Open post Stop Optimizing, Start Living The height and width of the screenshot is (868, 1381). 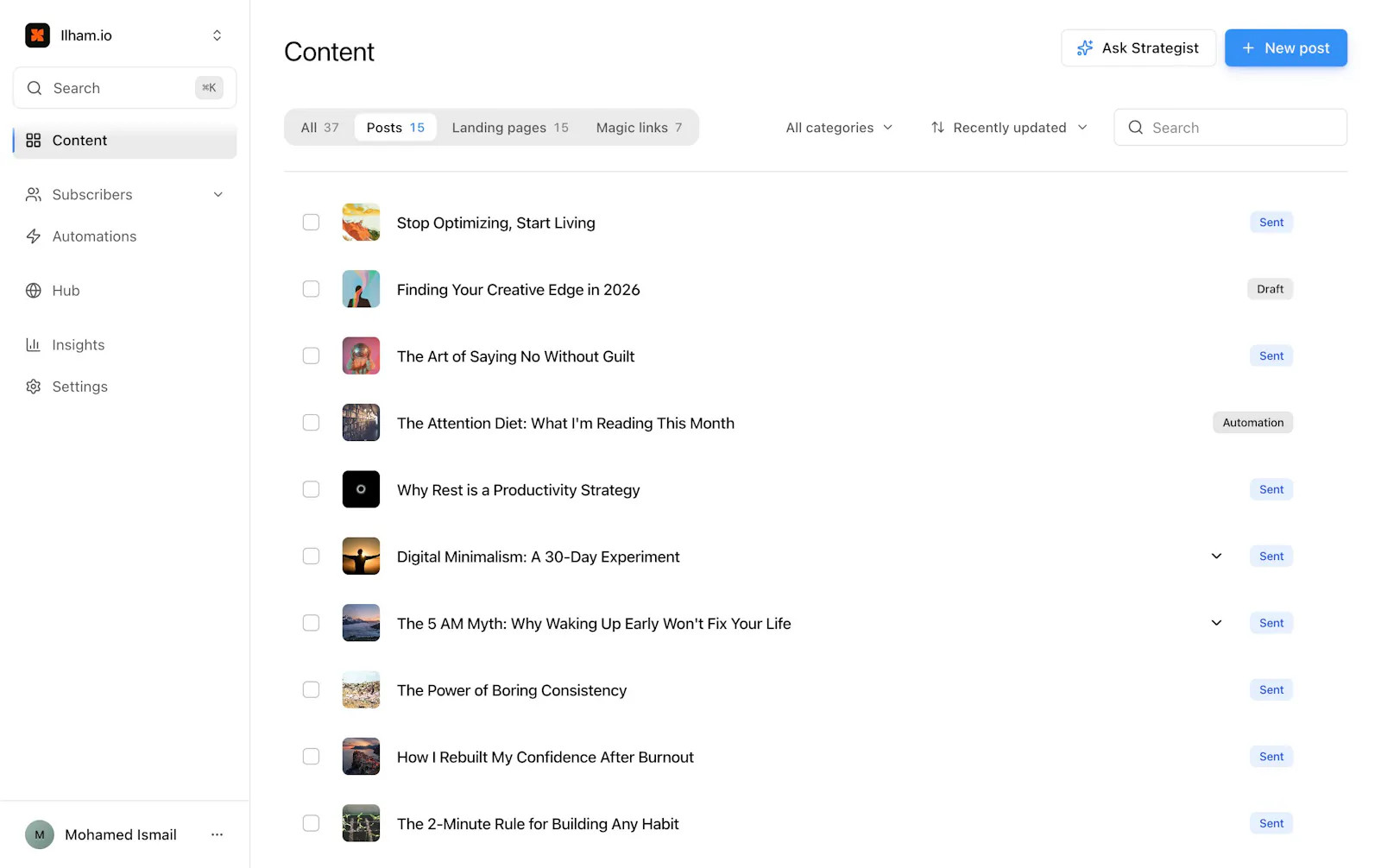point(496,223)
